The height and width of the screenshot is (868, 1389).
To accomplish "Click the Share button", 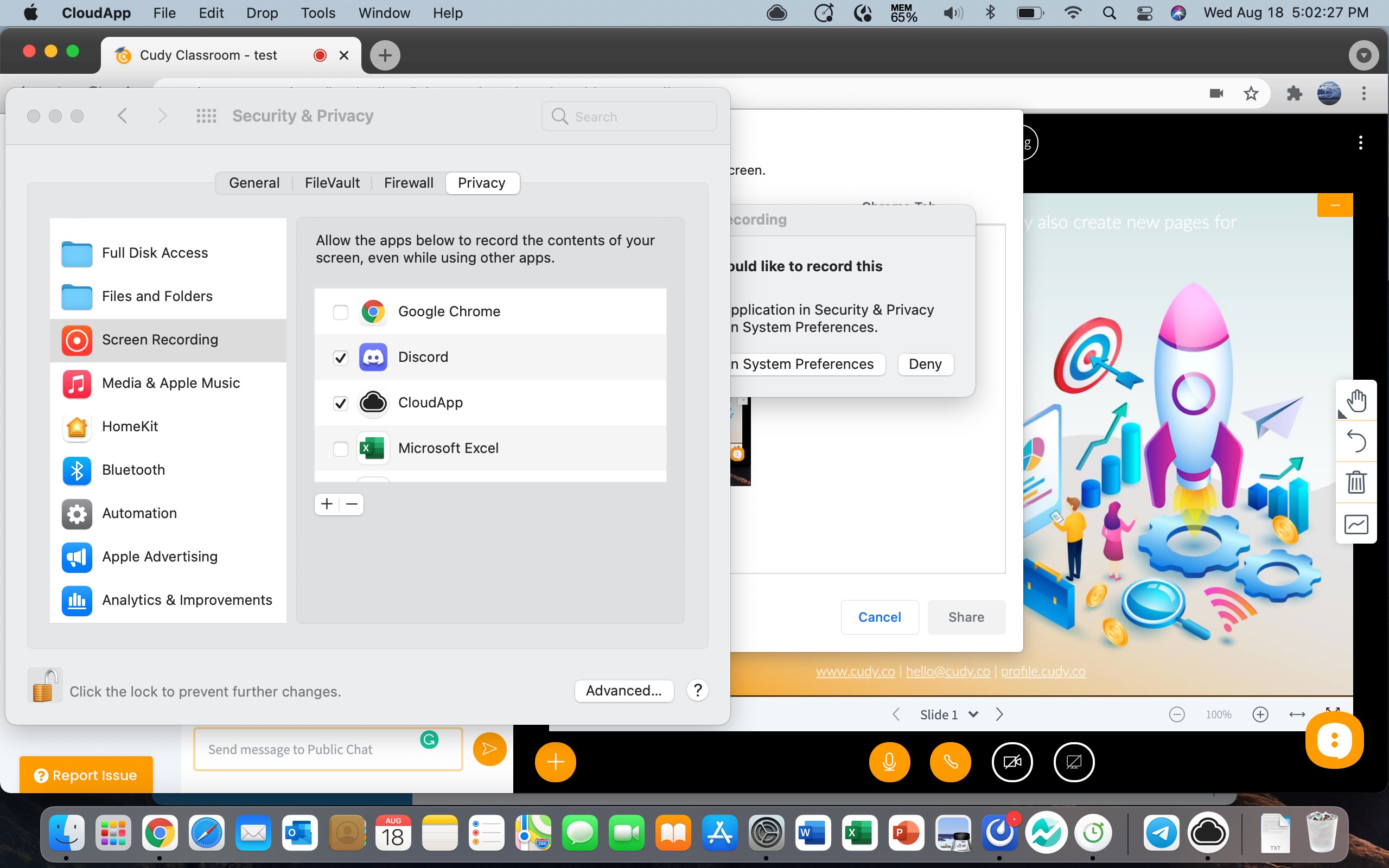I will (x=966, y=617).
